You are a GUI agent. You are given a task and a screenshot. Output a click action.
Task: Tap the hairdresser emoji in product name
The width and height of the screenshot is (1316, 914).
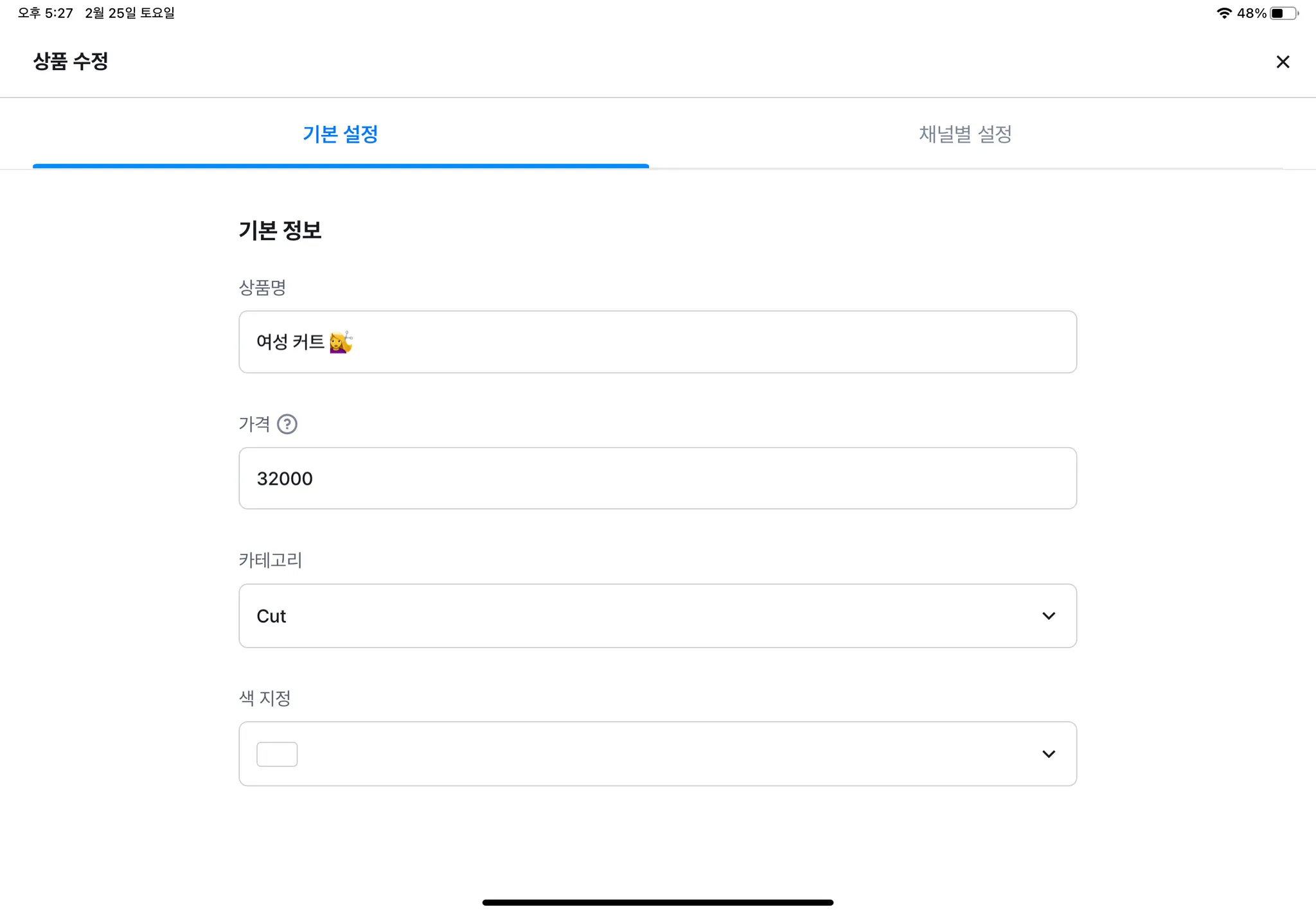(x=341, y=342)
